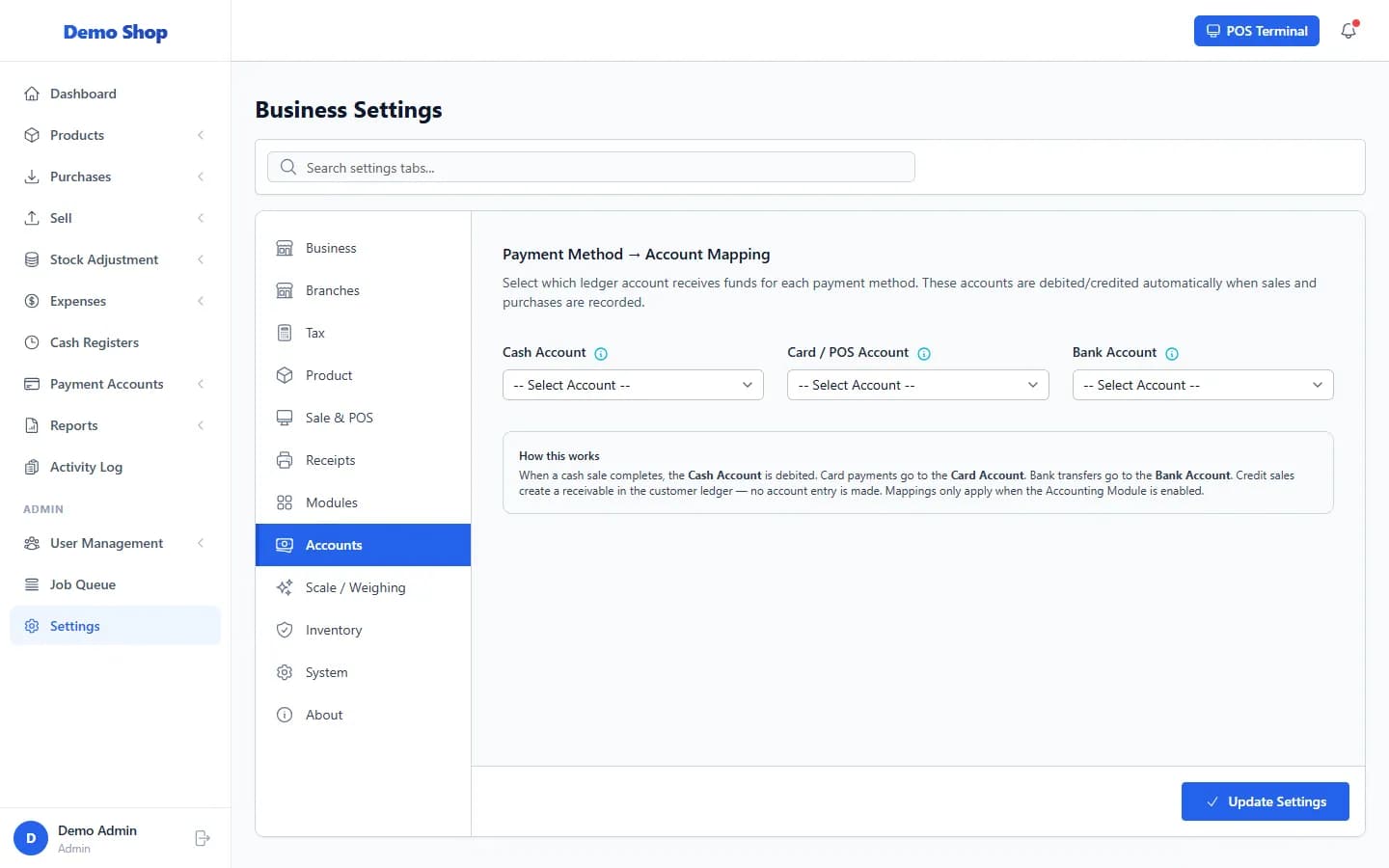This screenshot has height=868, width=1389.
Task: Click the Branches tab store icon
Action: click(285, 290)
